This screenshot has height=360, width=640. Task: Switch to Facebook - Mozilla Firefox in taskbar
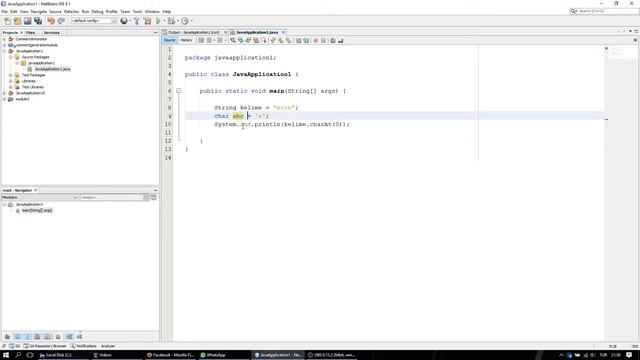171,355
